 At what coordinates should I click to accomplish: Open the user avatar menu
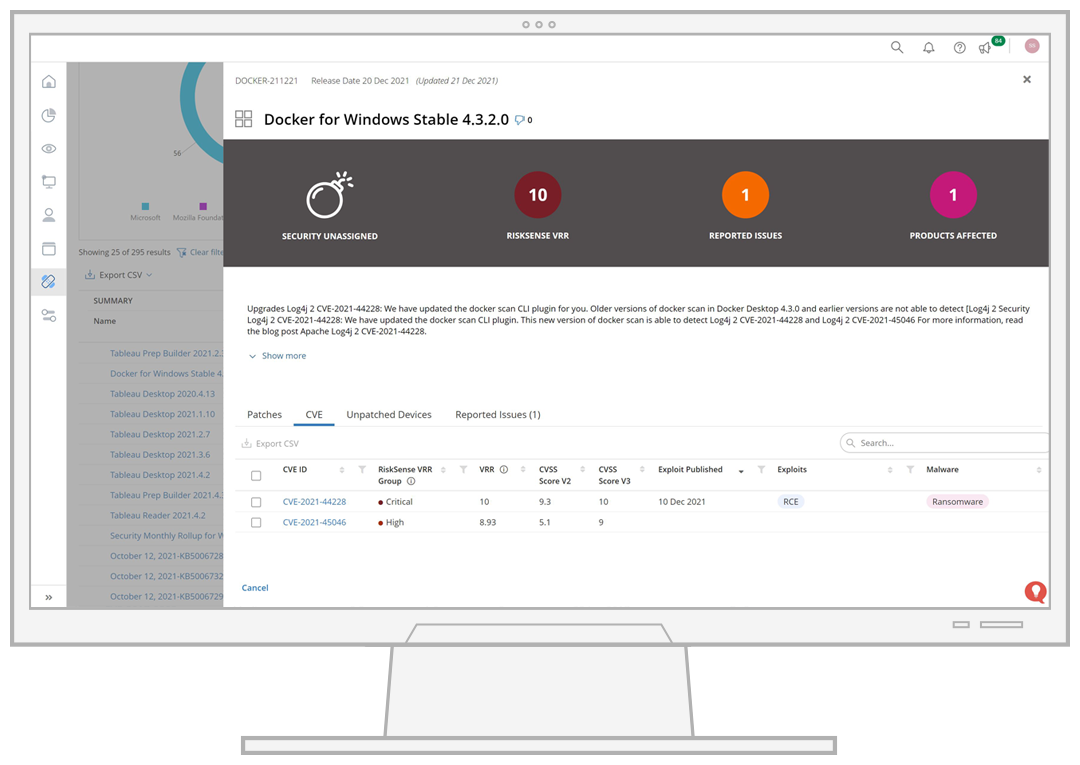1031,45
